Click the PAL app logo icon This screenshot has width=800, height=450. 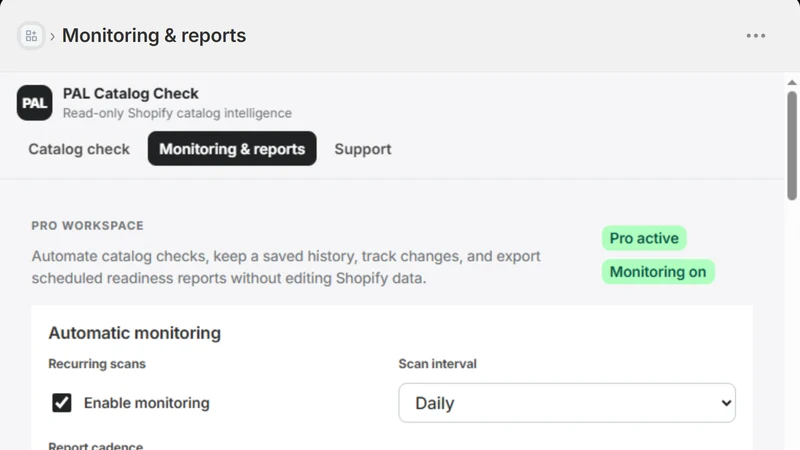pyautogui.click(x=35, y=103)
